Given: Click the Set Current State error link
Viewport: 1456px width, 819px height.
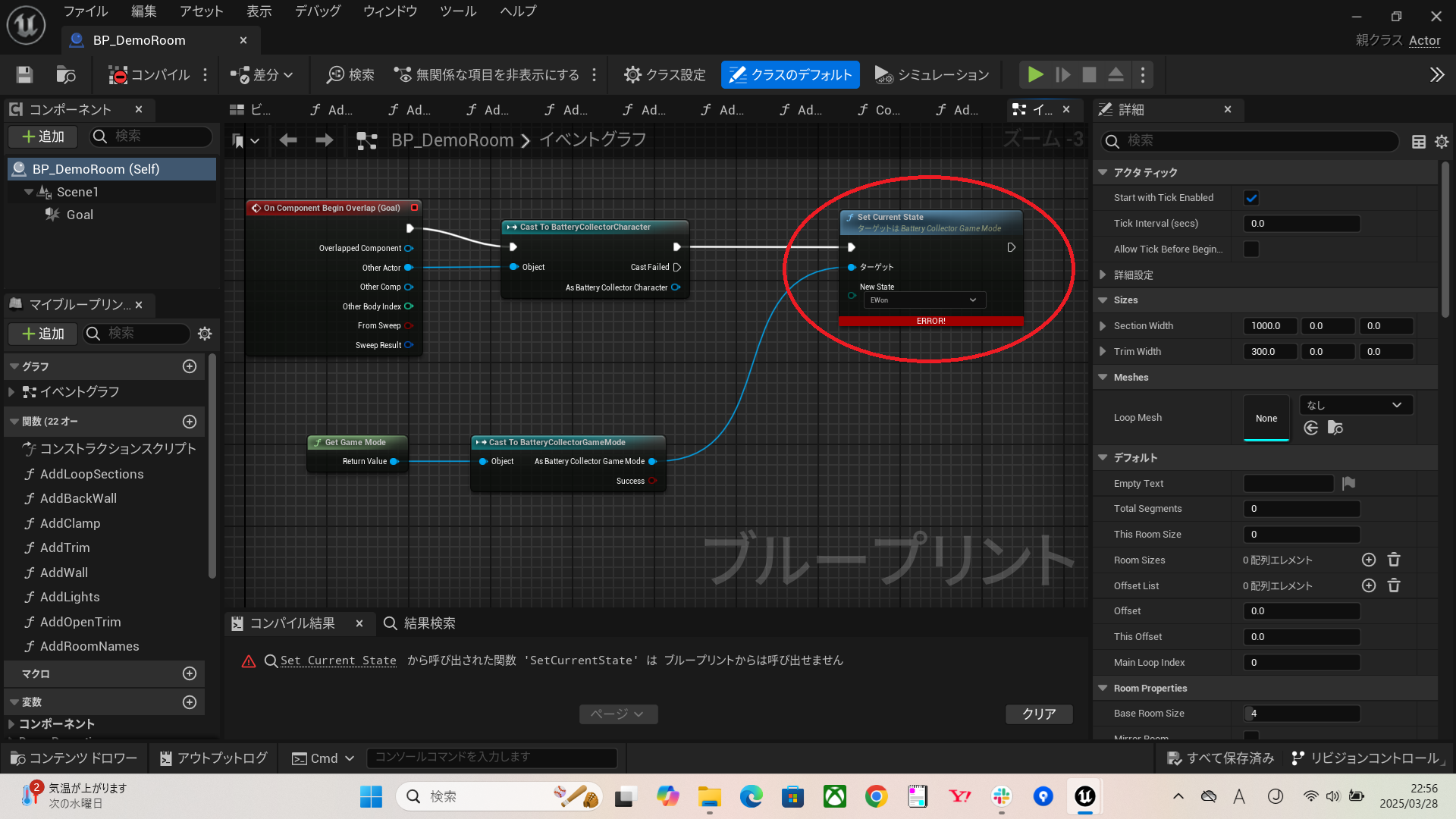Looking at the screenshot, I should point(338,661).
